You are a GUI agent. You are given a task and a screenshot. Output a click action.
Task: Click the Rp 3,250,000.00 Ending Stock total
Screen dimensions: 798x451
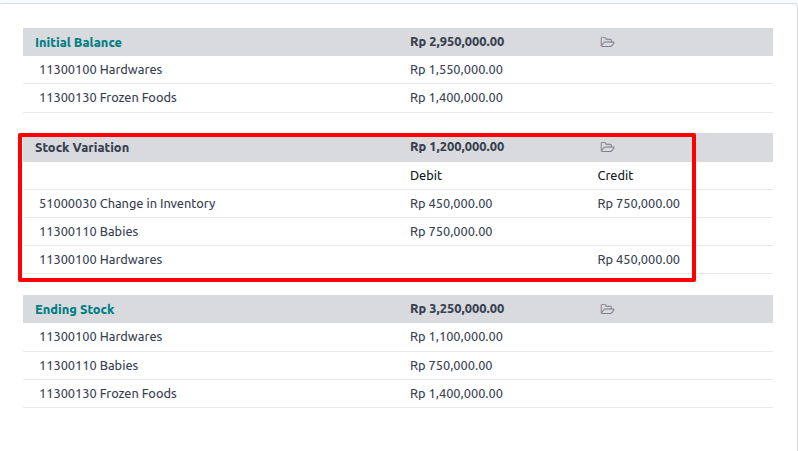(x=457, y=309)
